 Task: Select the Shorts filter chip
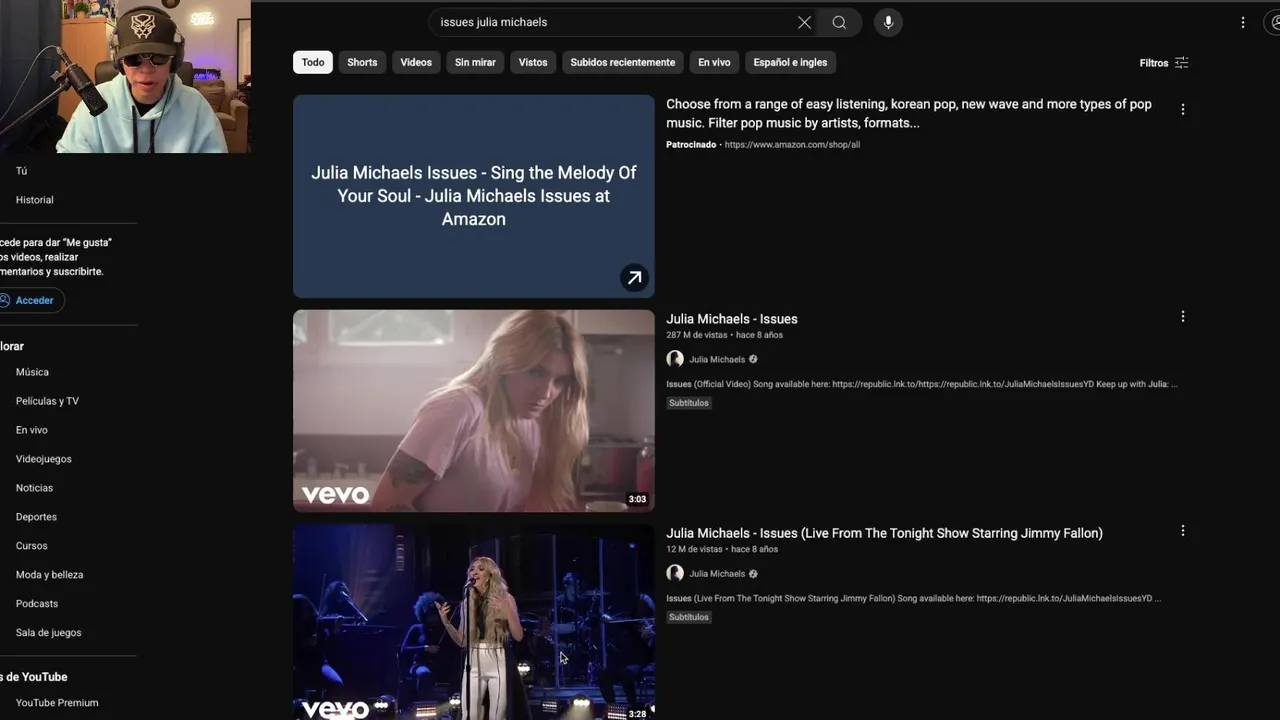point(362,62)
